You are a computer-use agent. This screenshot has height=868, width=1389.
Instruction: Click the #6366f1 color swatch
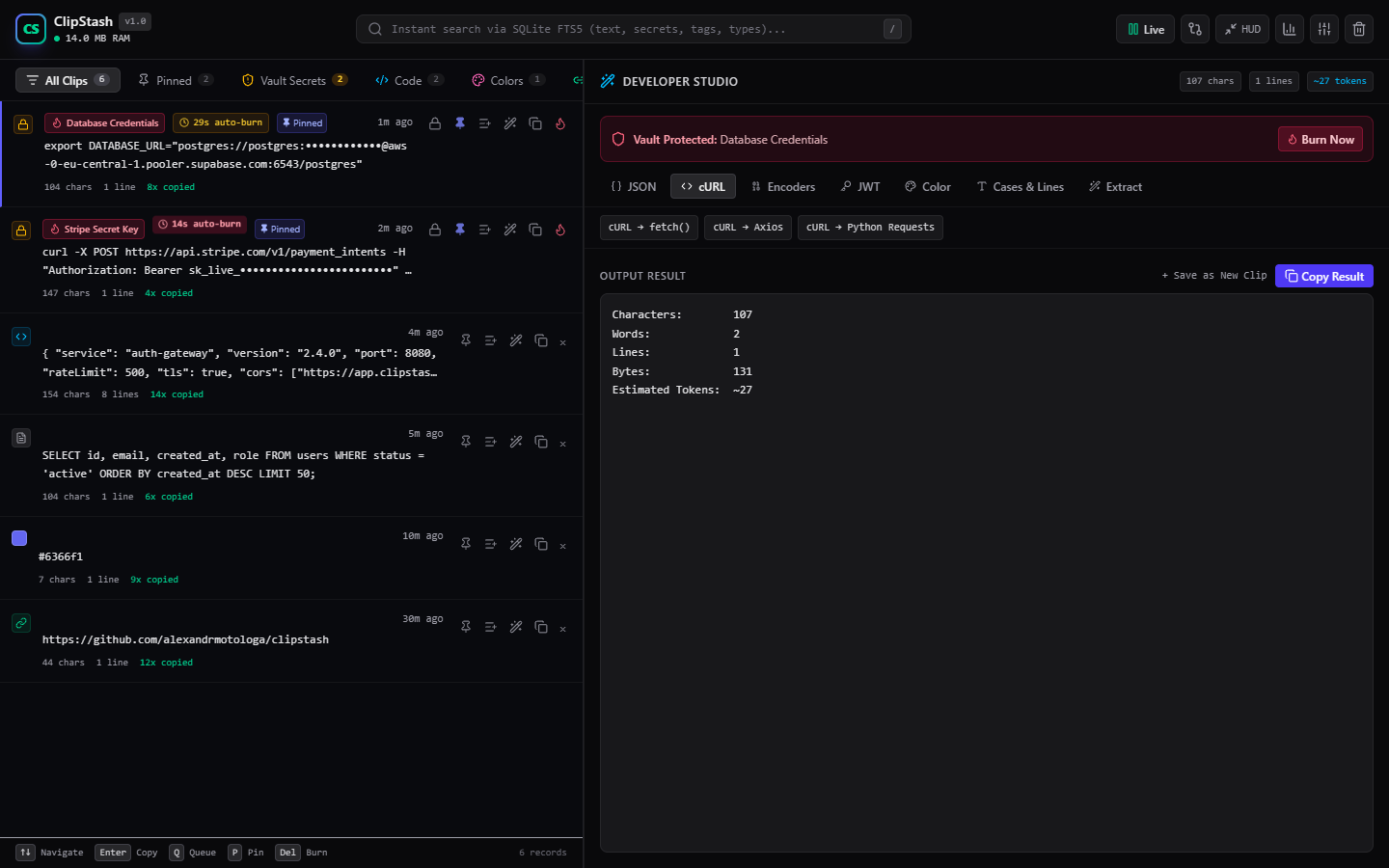pos(19,538)
